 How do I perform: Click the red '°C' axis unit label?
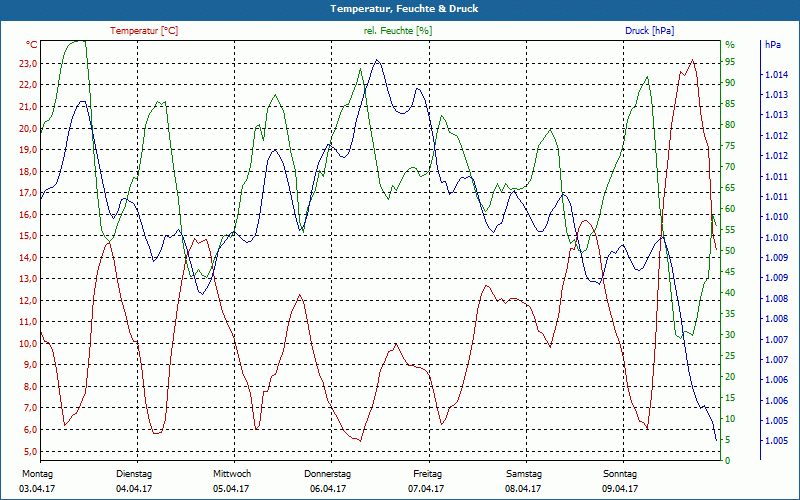pos(32,45)
